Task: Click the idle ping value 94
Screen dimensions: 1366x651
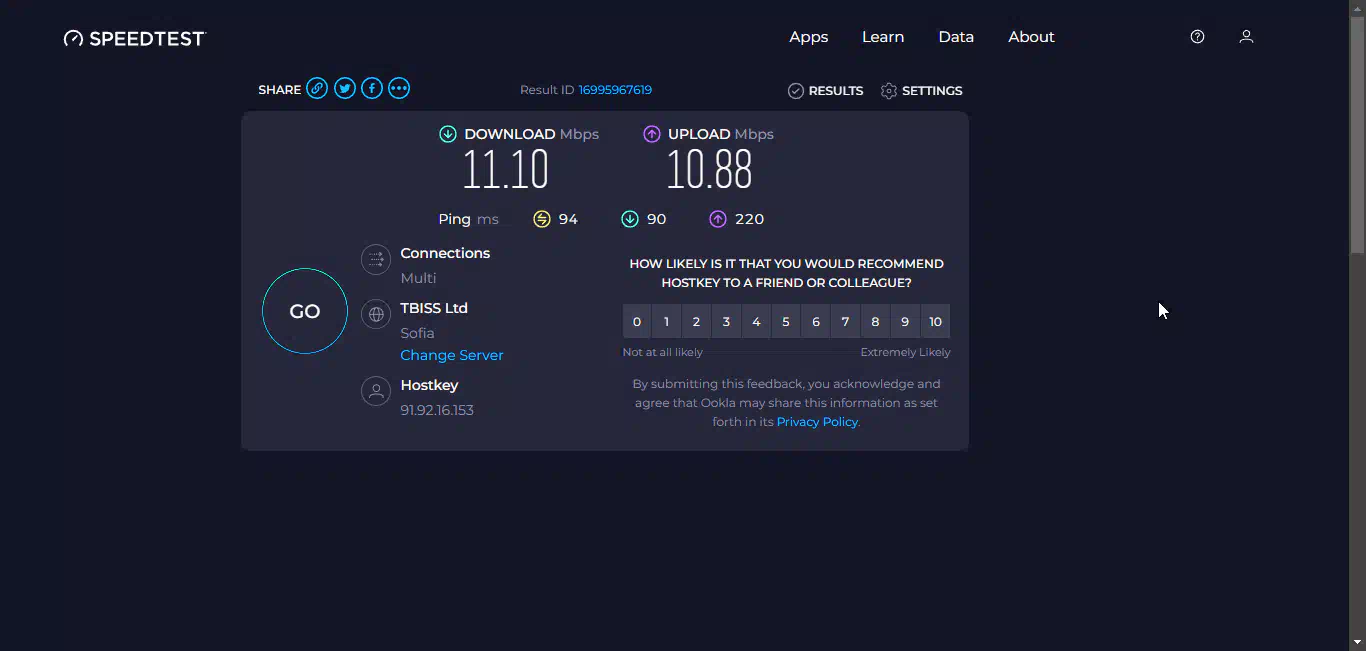Action: 568,219
